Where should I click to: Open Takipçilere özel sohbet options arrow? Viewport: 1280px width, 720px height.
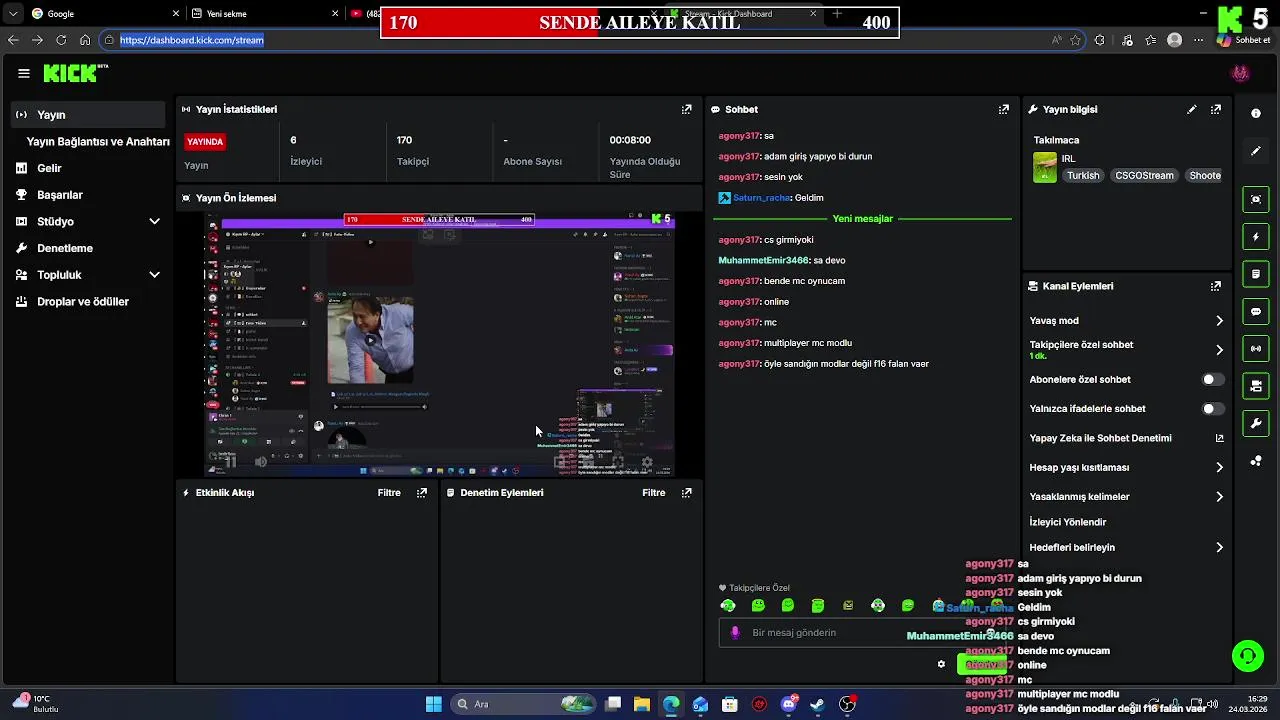tap(1219, 350)
